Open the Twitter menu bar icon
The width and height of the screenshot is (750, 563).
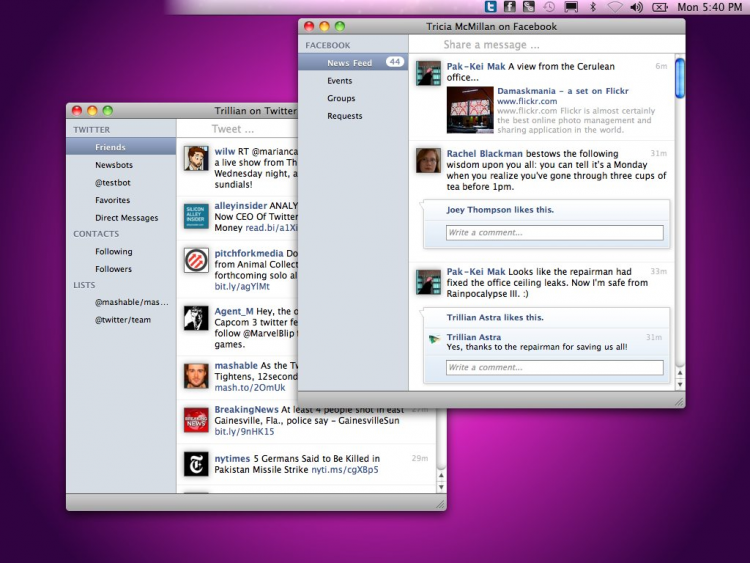coord(491,7)
